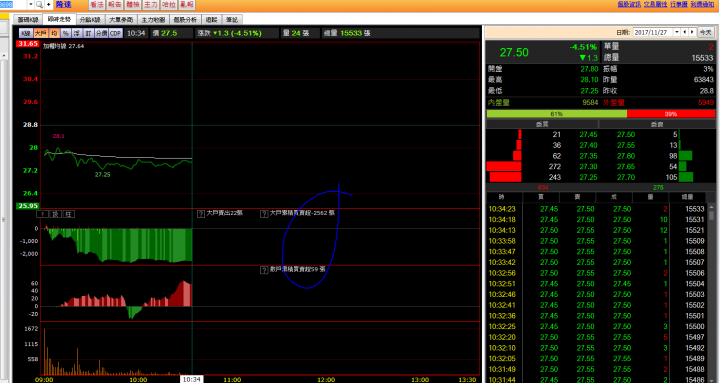The height and width of the screenshot is (383, 720).
Task: Switch to the 大單券商 tab
Action: [121, 20]
